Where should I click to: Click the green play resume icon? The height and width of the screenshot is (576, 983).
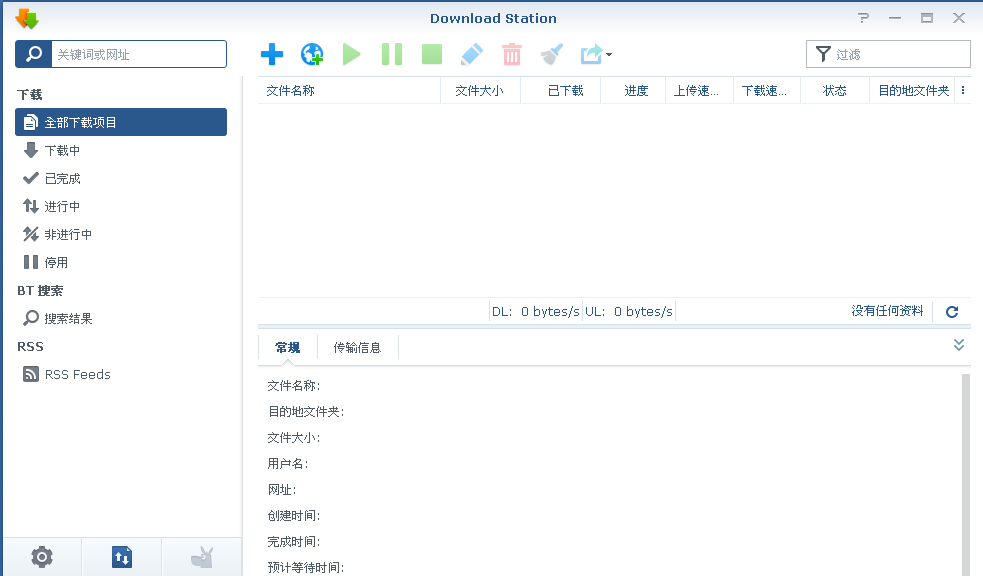(x=352, y=55)
